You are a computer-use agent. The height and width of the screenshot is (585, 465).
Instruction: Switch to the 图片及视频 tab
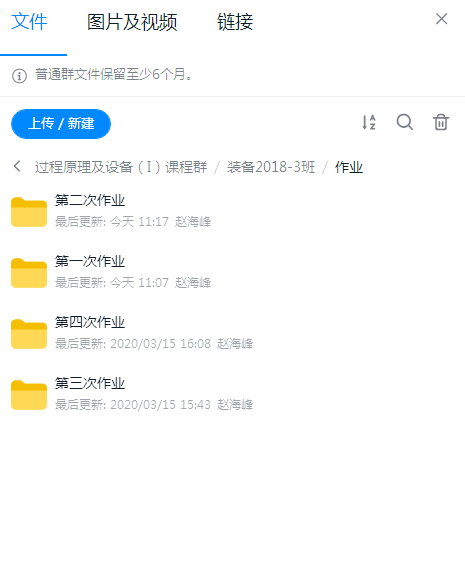pyautogui.click(x=132, y=22)
